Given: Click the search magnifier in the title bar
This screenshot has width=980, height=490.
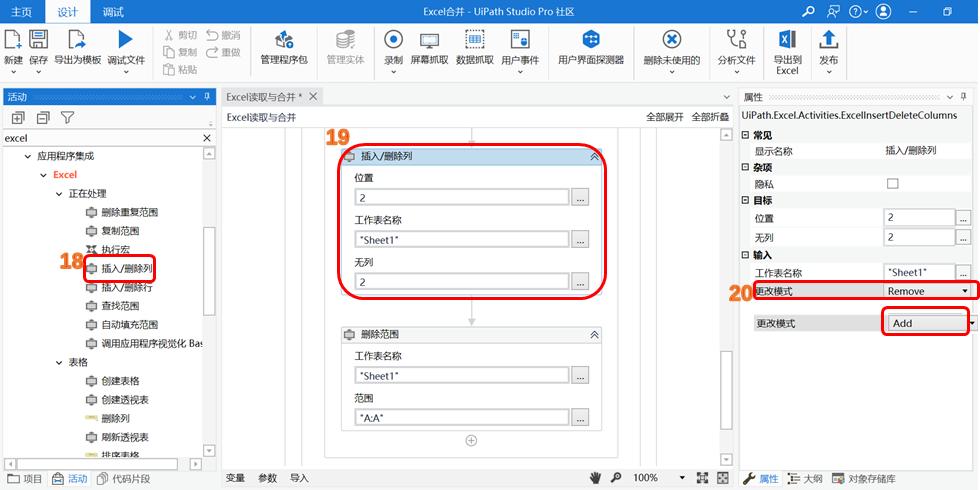Looking at the screenshot, I should tap(809, 11).
